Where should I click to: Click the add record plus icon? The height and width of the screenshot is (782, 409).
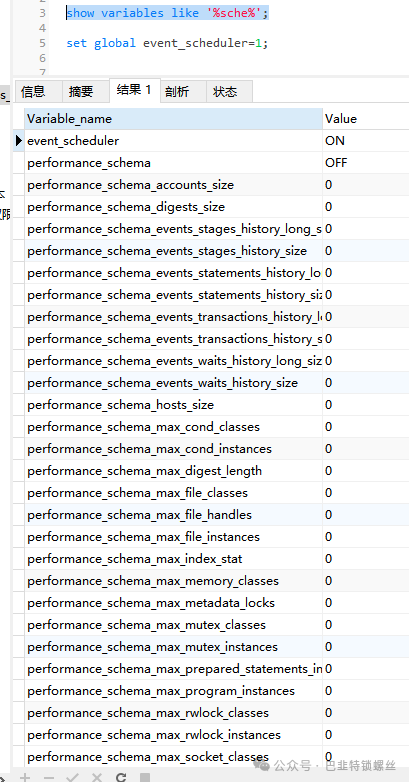click(24, 777)
